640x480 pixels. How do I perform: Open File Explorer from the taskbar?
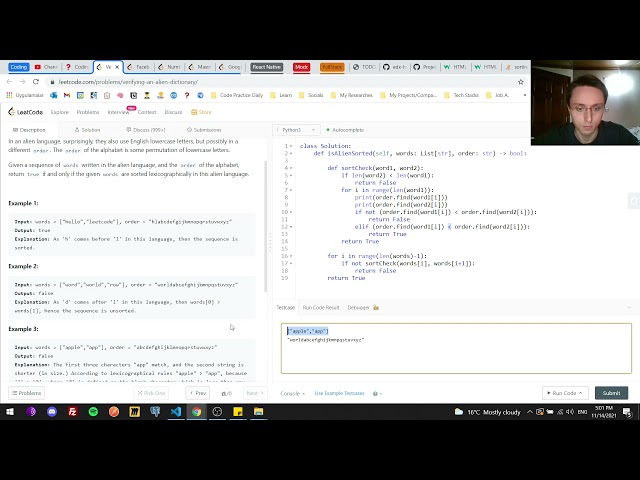click(x=258, y=412)
